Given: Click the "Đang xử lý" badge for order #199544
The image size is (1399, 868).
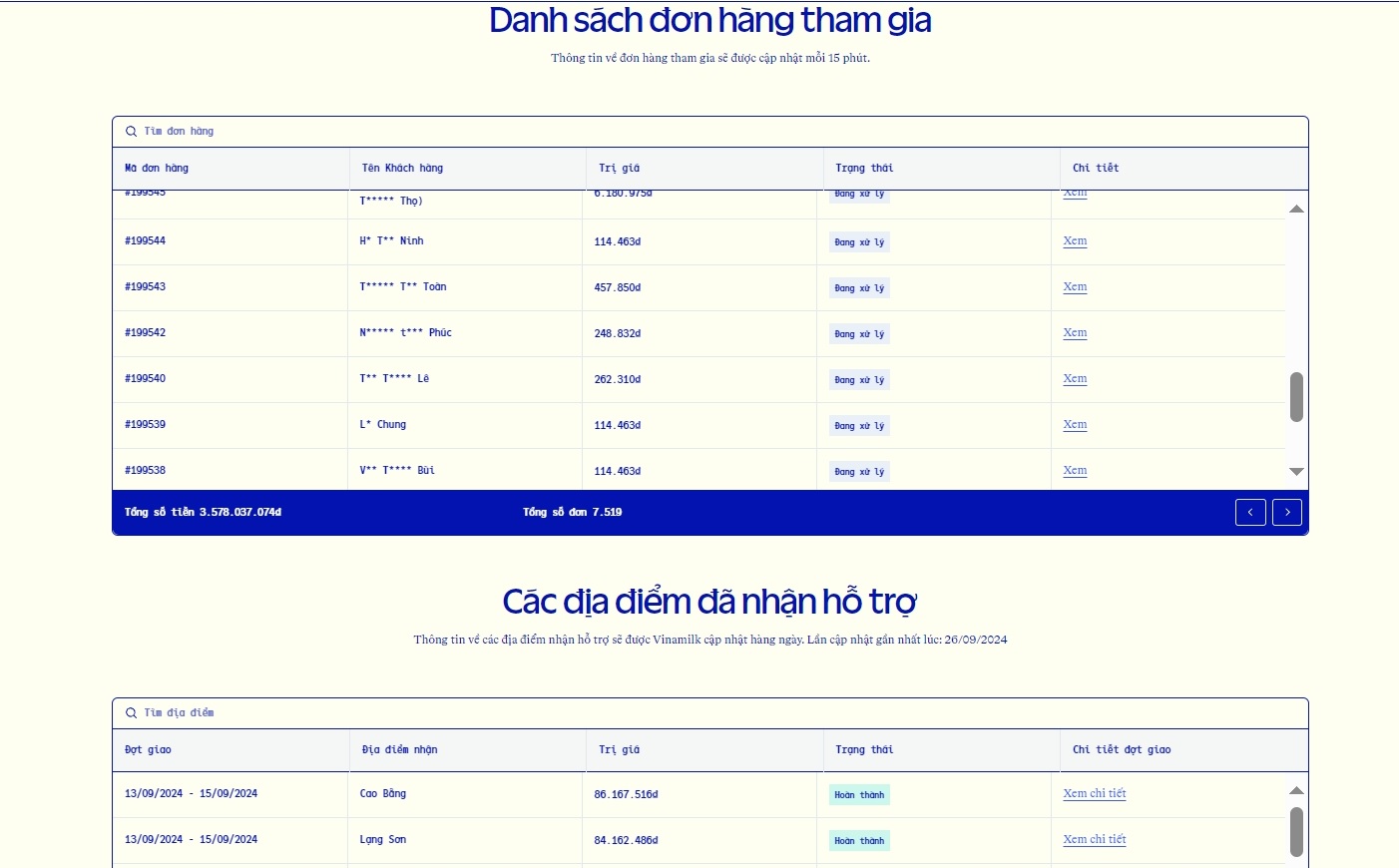Looking at the screenshot, I should coord(858,241).
